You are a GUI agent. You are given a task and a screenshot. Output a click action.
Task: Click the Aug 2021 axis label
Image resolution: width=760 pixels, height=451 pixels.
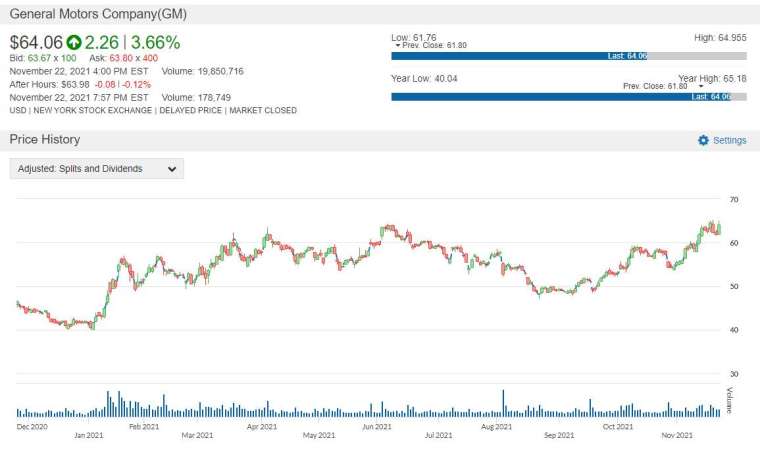point(496,427)
